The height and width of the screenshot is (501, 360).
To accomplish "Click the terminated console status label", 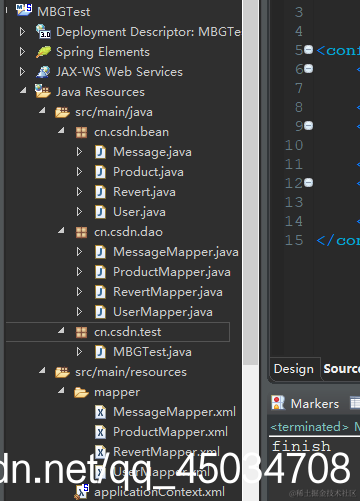I will click(309, 427).
